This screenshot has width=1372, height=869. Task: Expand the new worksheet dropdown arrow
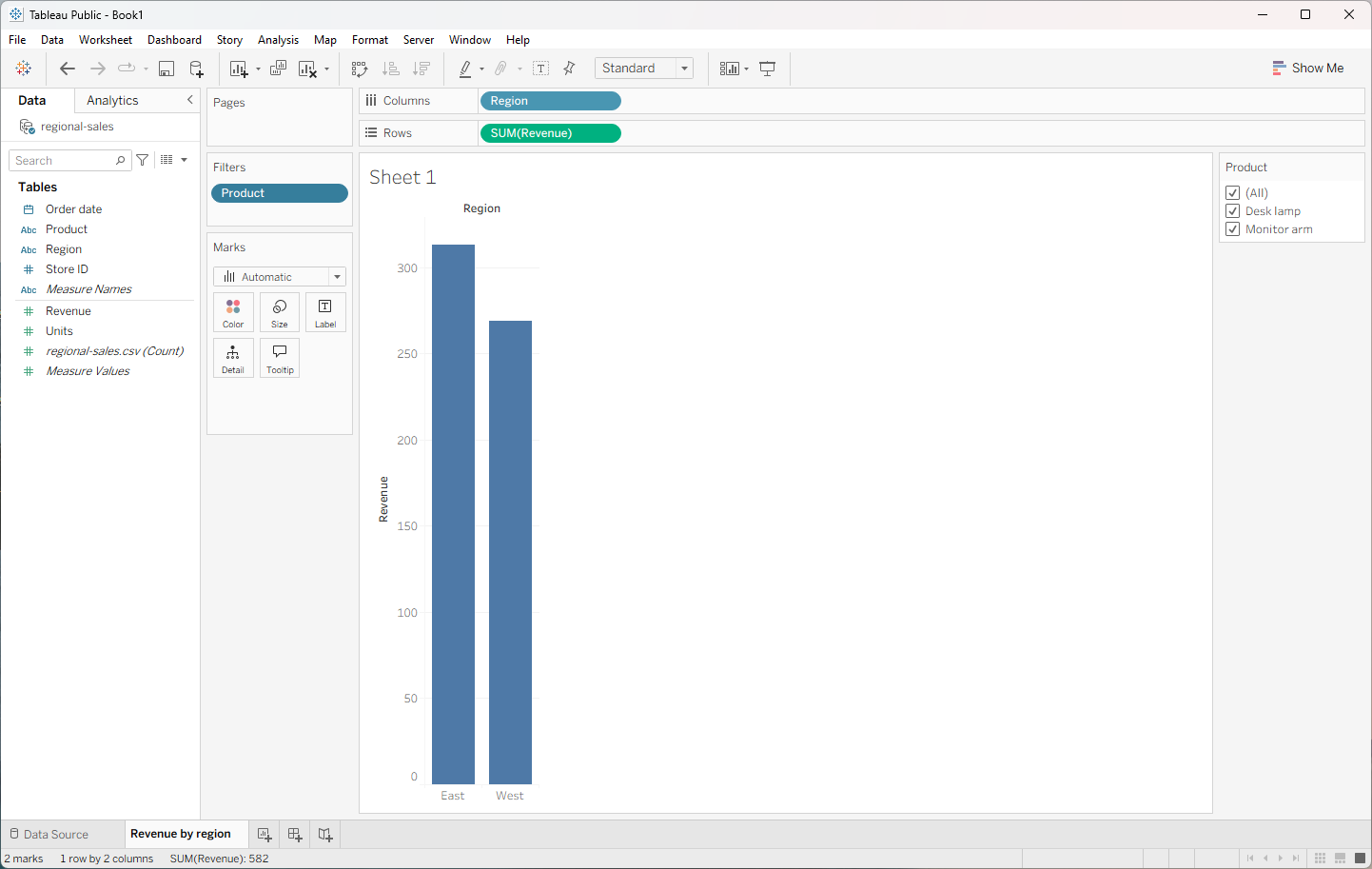click(258, 69)
